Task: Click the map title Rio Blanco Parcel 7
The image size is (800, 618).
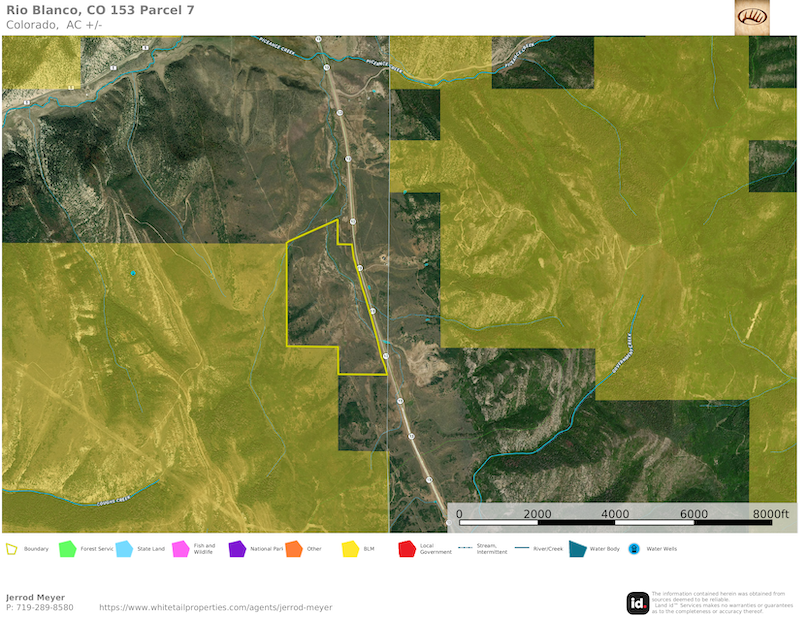Action: click(100, 10)
